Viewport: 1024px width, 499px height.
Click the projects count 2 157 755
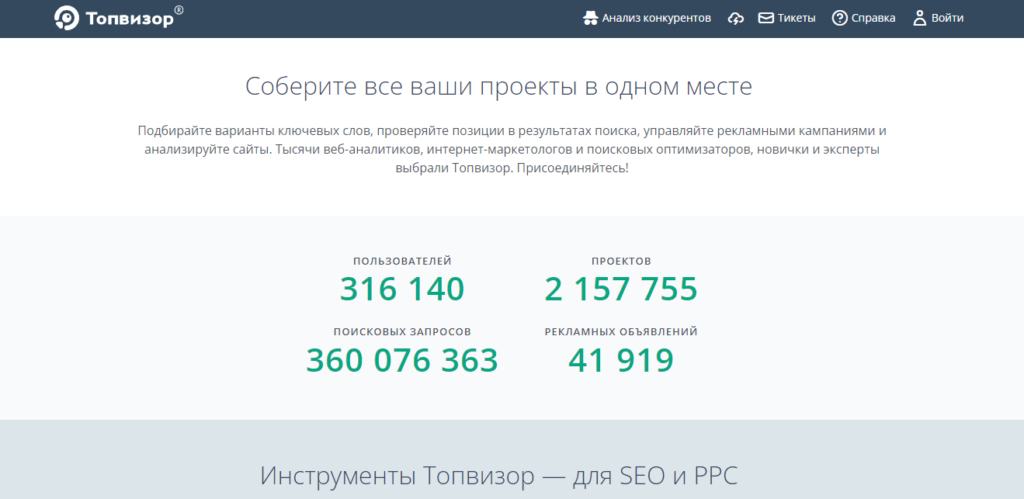tap(621, 289)
